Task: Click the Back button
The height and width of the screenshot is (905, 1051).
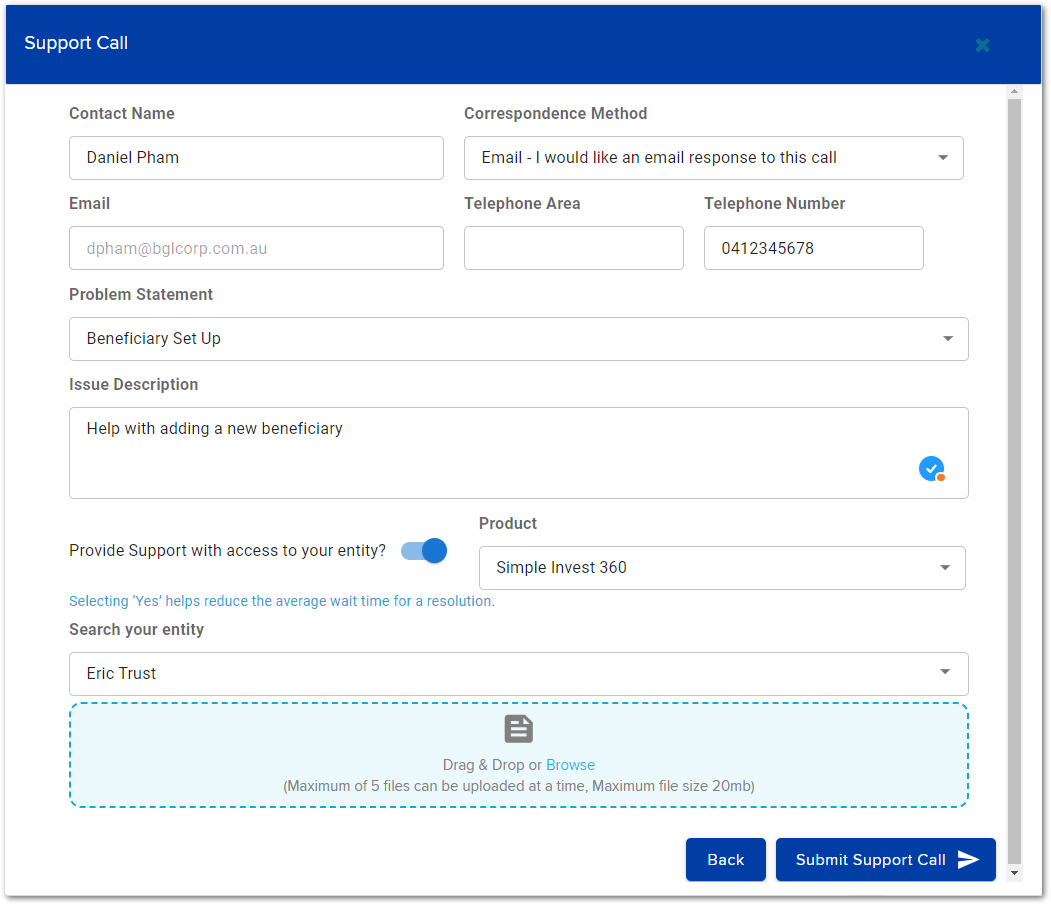Action: [725, 859]
